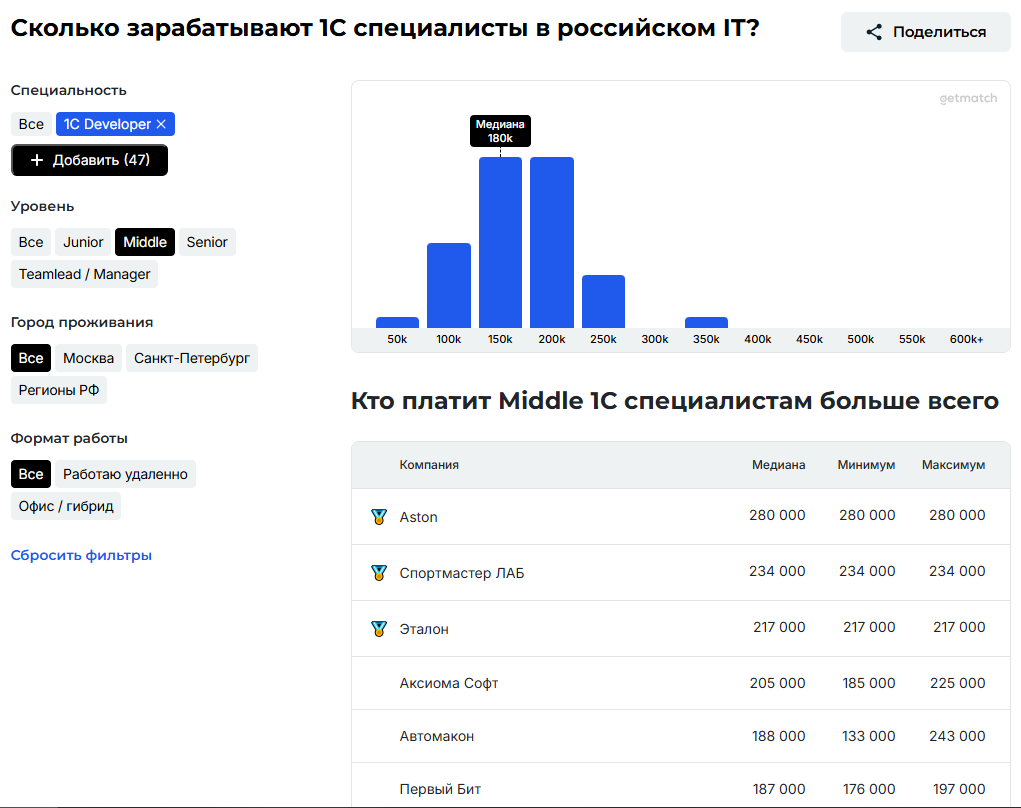Viewport: 1021px width, 808px height.
Task: Click the gold medal icon next to Aston
Action: point(379,517)
